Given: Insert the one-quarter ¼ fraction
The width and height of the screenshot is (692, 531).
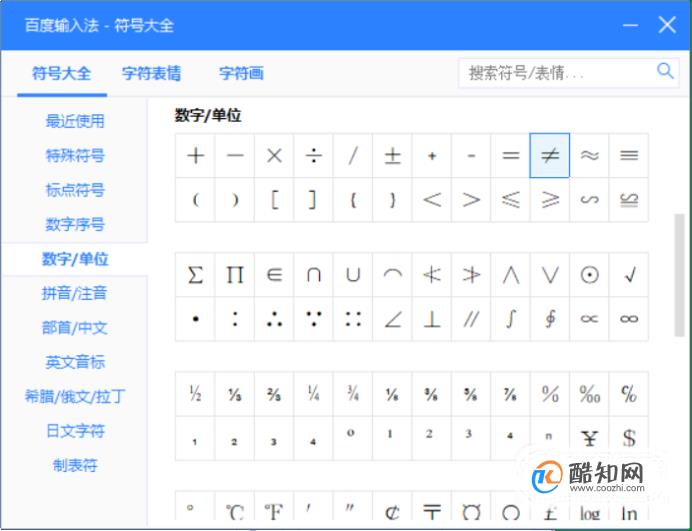Looking at the screenshot, I should coord(313,394).
